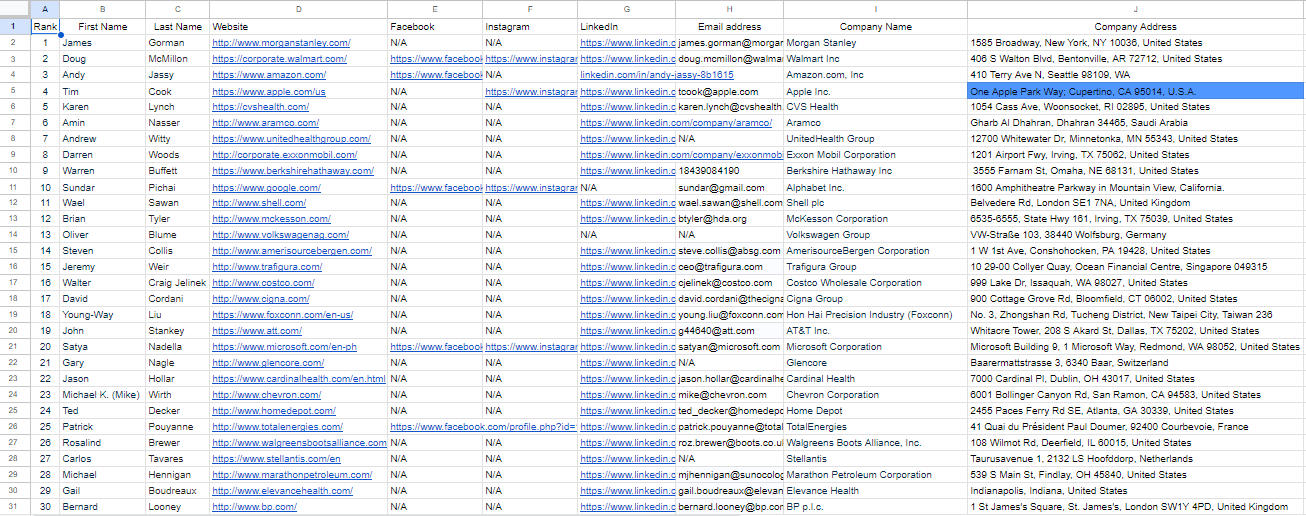Open the foxconn.com/en-us/ link
This screenshot has height=516, width=1306.
(x=283, y=315)
